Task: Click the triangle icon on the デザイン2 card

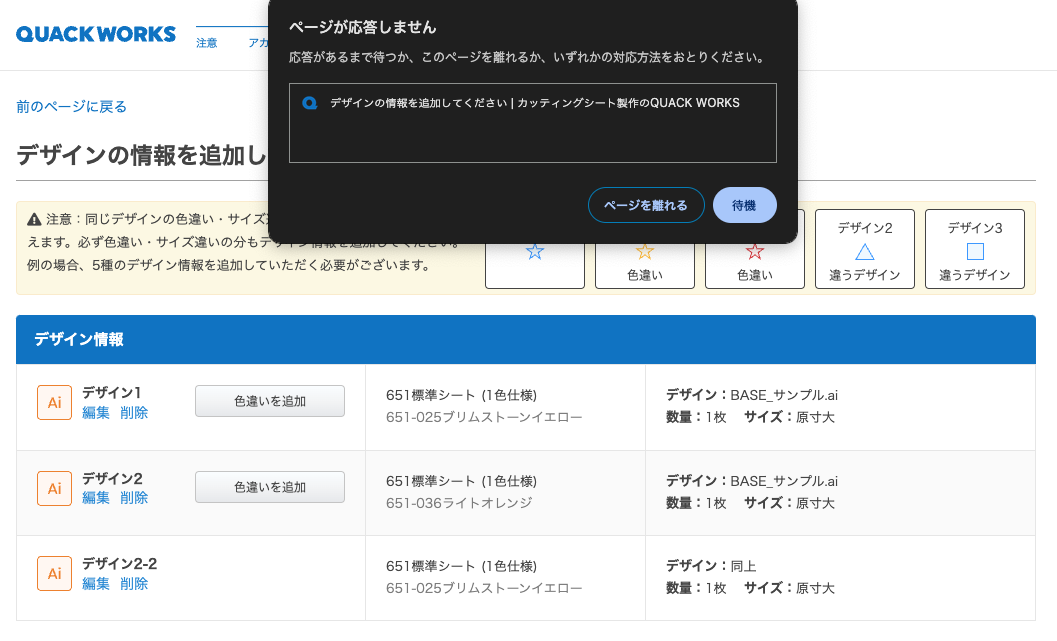Action: pyautogui.click(x=864, y=250)
